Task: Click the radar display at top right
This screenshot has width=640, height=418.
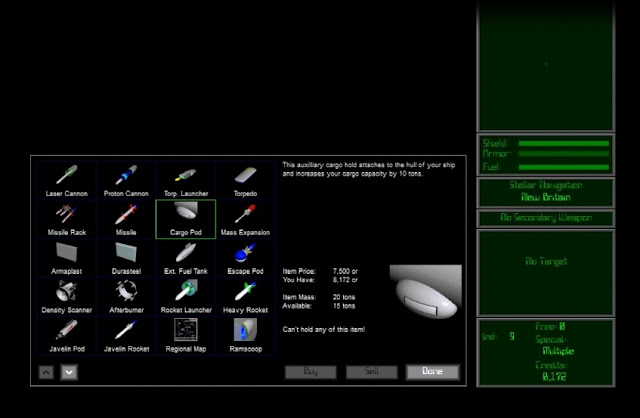Action: click(x=546, y=65)
